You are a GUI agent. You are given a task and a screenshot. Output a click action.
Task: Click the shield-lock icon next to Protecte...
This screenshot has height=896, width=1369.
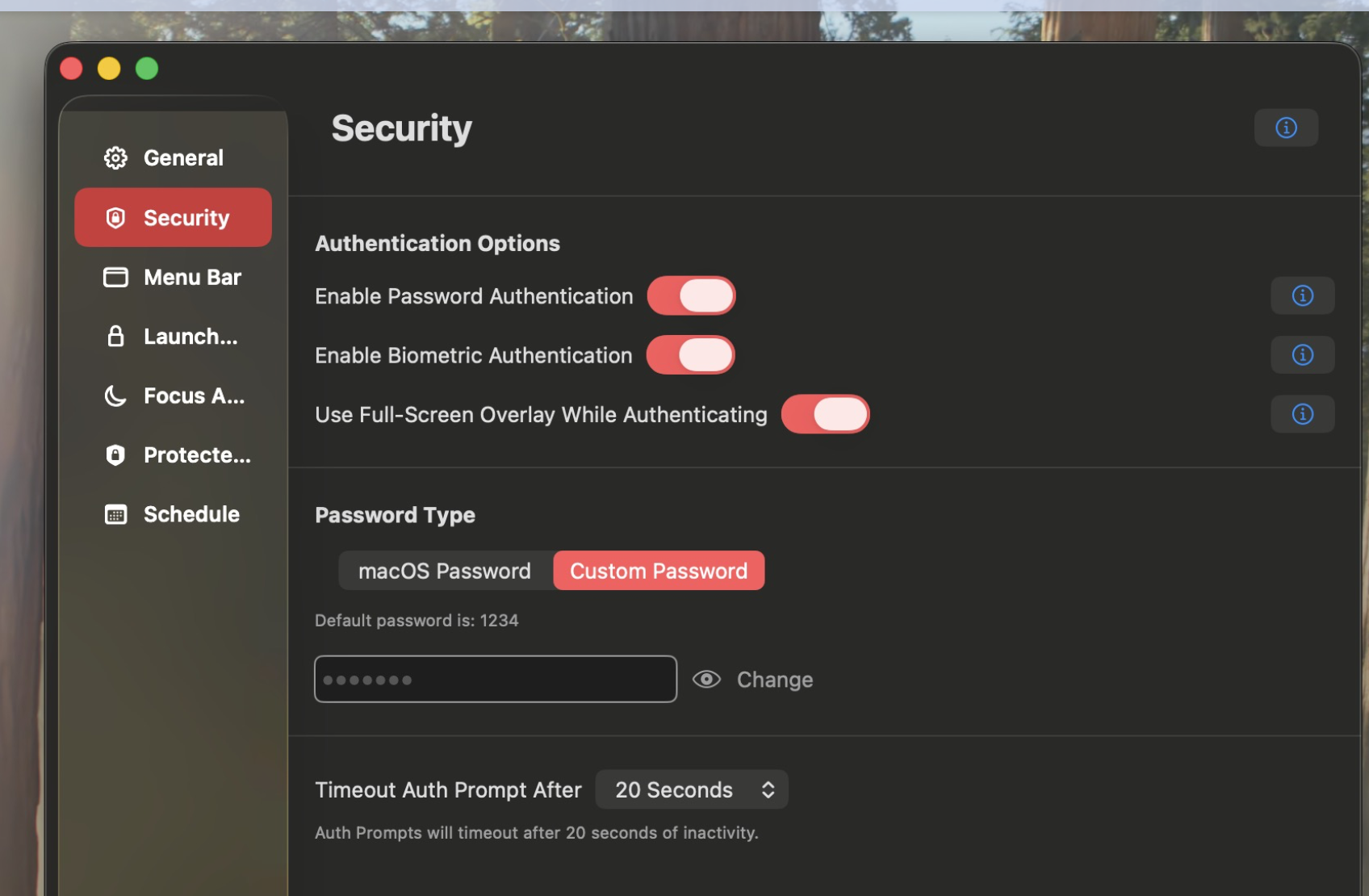click(115, 454)
